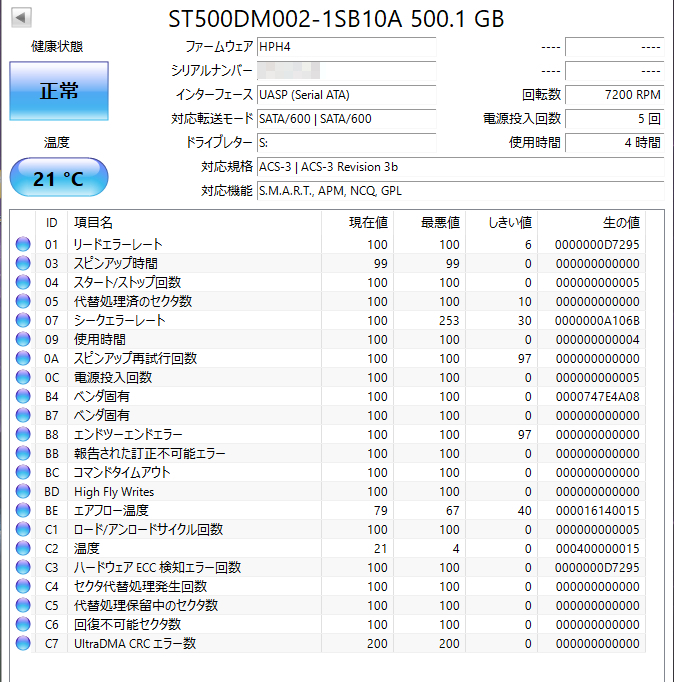Screen dimensions: 674x682
Task: Click the status orb for エンドツーエンドエラー
Action: click(23, 434)
